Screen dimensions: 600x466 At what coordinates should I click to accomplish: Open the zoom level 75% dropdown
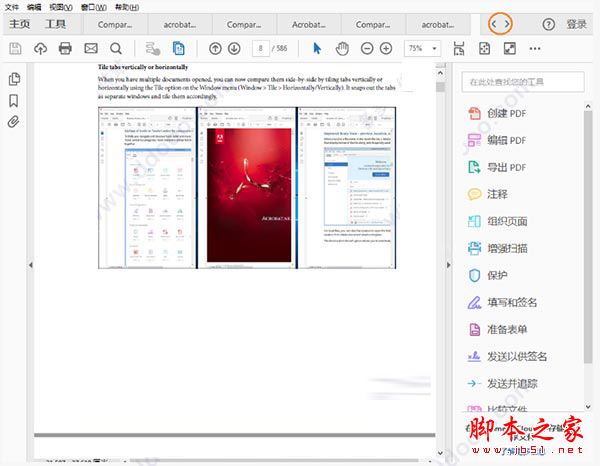point(422,49)
